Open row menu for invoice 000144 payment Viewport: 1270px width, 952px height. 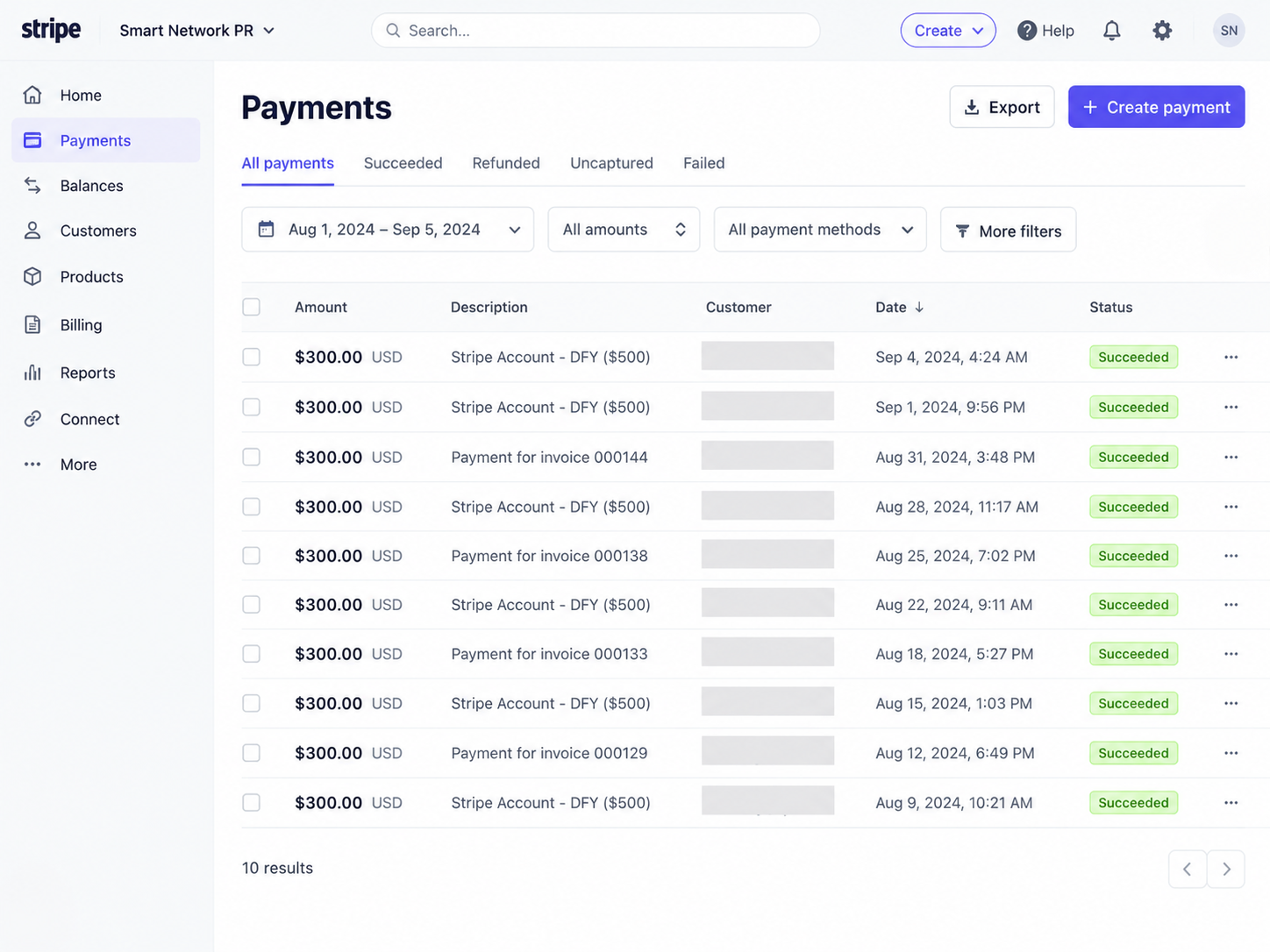tap(1231, 457)
